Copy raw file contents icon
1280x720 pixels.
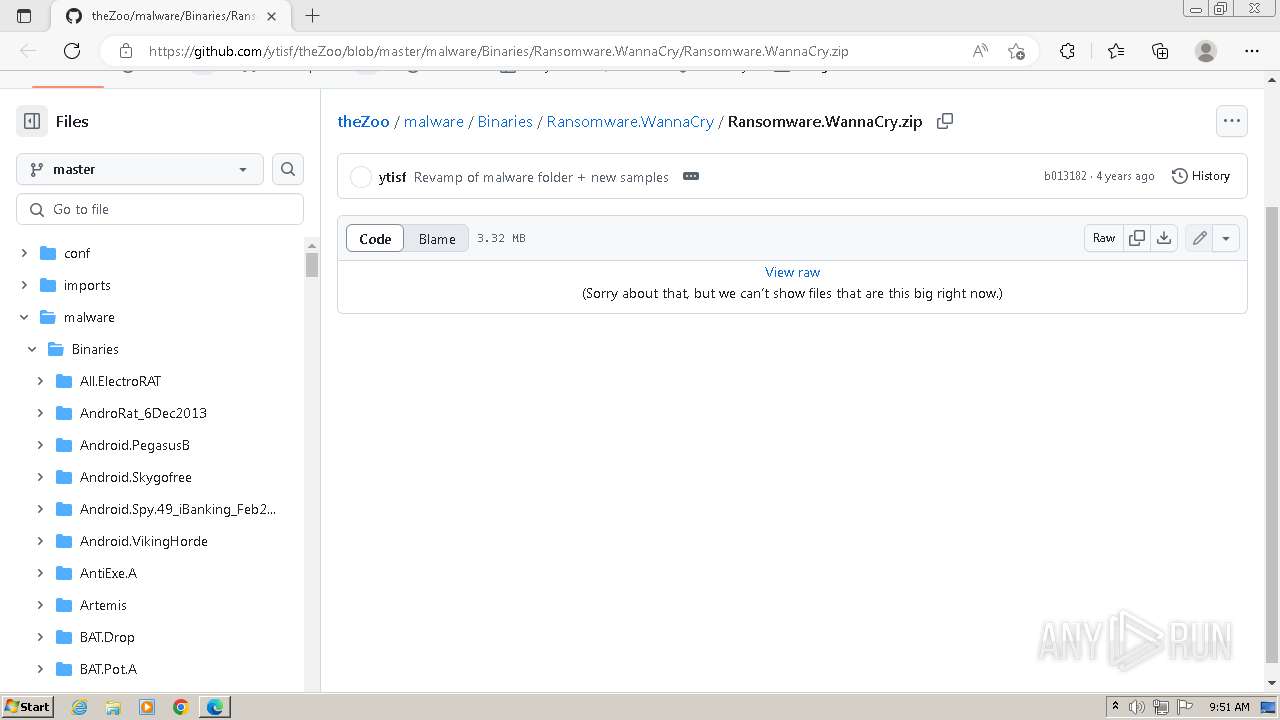(x=1137, y=238)
